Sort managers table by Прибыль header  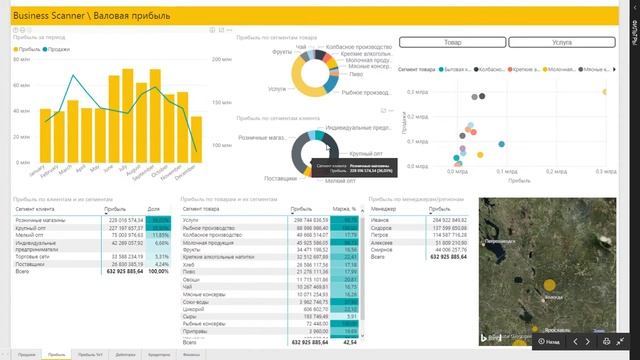440,209
